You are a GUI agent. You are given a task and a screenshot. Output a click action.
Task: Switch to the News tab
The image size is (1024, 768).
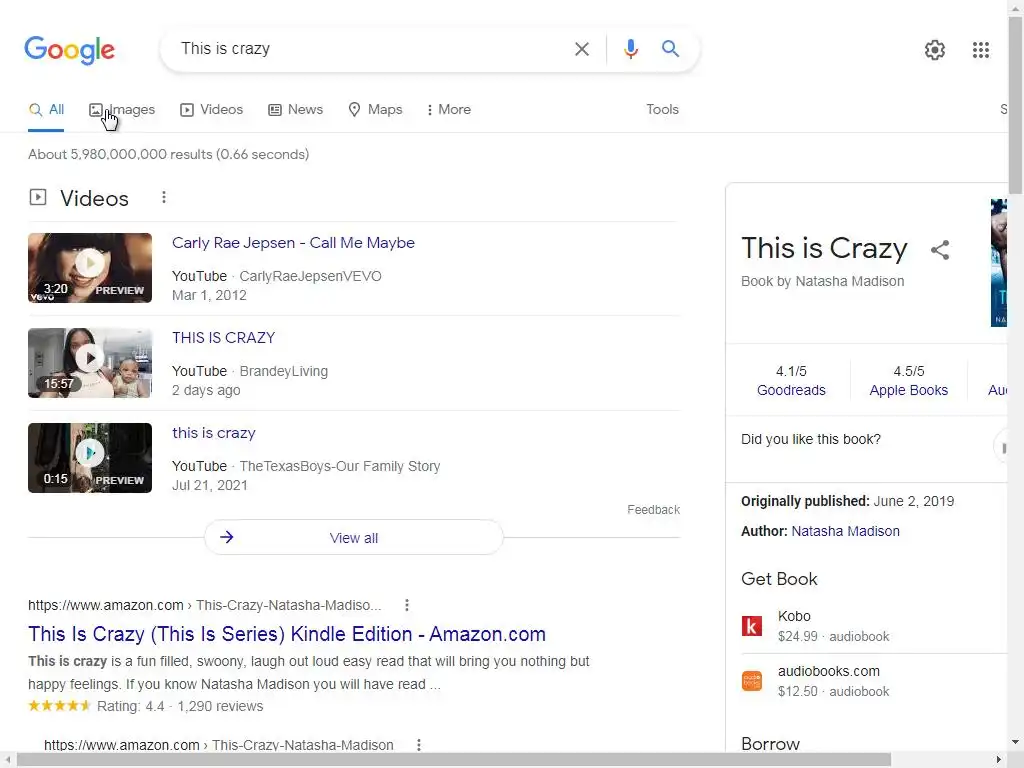click(x=295, y=110)
